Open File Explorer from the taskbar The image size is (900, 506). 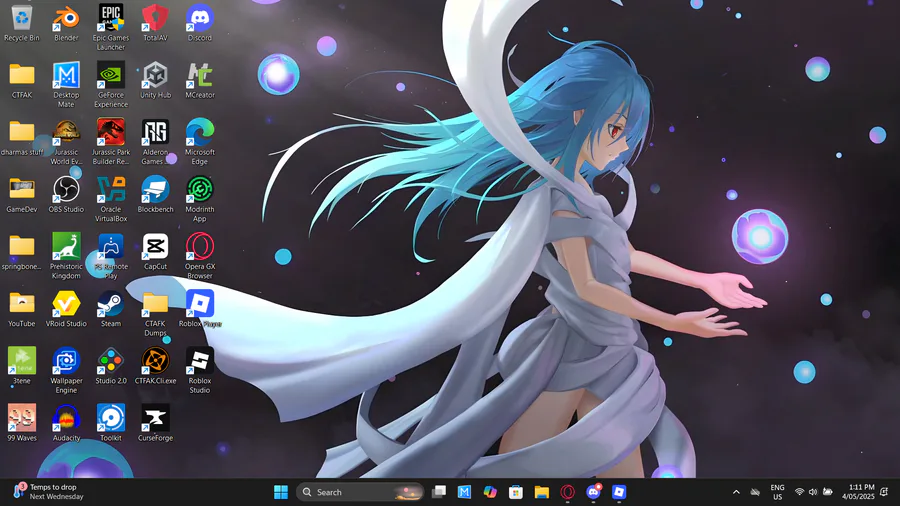tap(542, 492)
